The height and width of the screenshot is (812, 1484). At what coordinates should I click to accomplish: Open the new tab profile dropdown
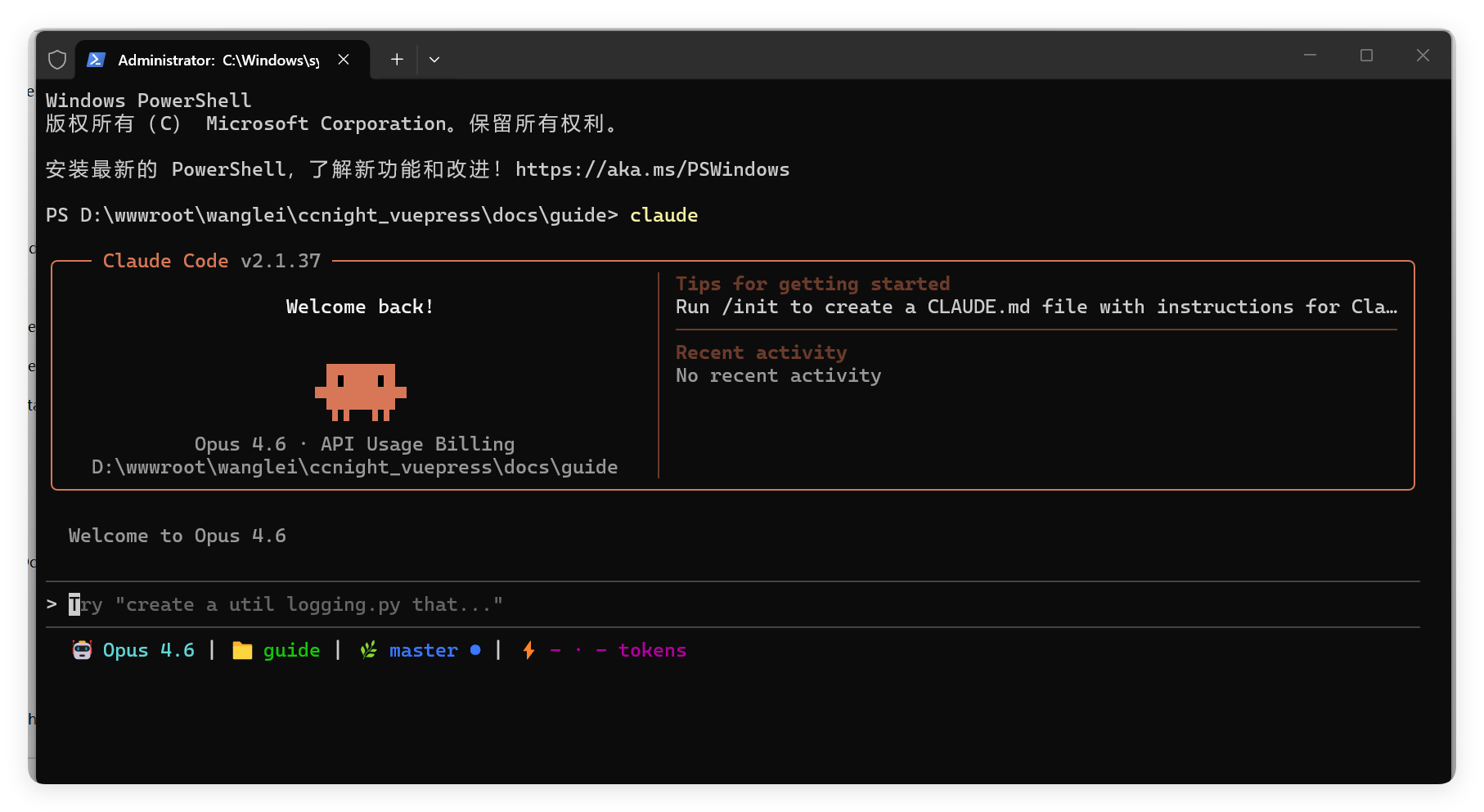(x=434, y=60)
